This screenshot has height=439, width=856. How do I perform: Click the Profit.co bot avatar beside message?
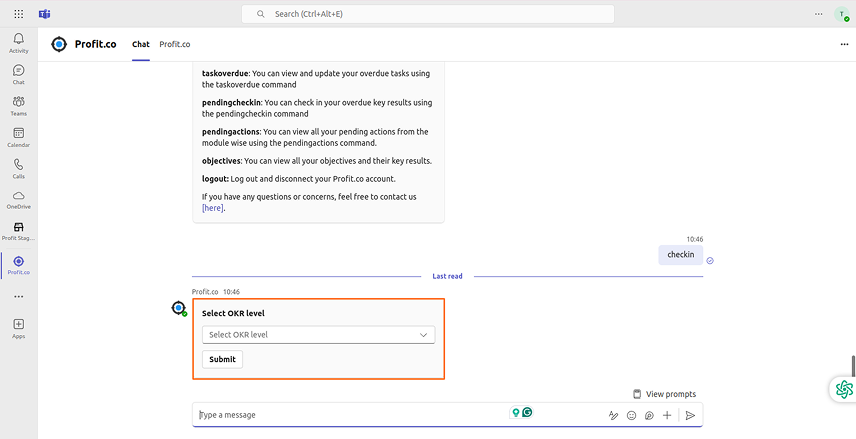coord(179,308)
